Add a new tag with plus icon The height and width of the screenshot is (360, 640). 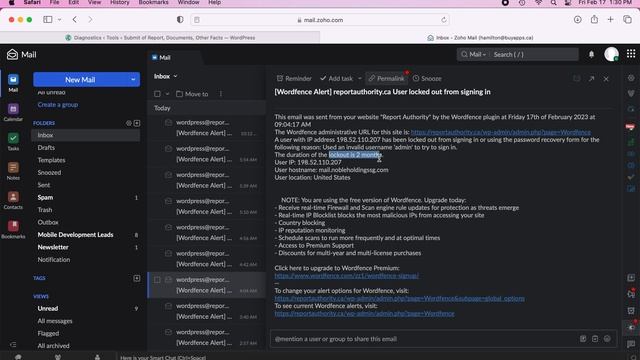(137, 278)
